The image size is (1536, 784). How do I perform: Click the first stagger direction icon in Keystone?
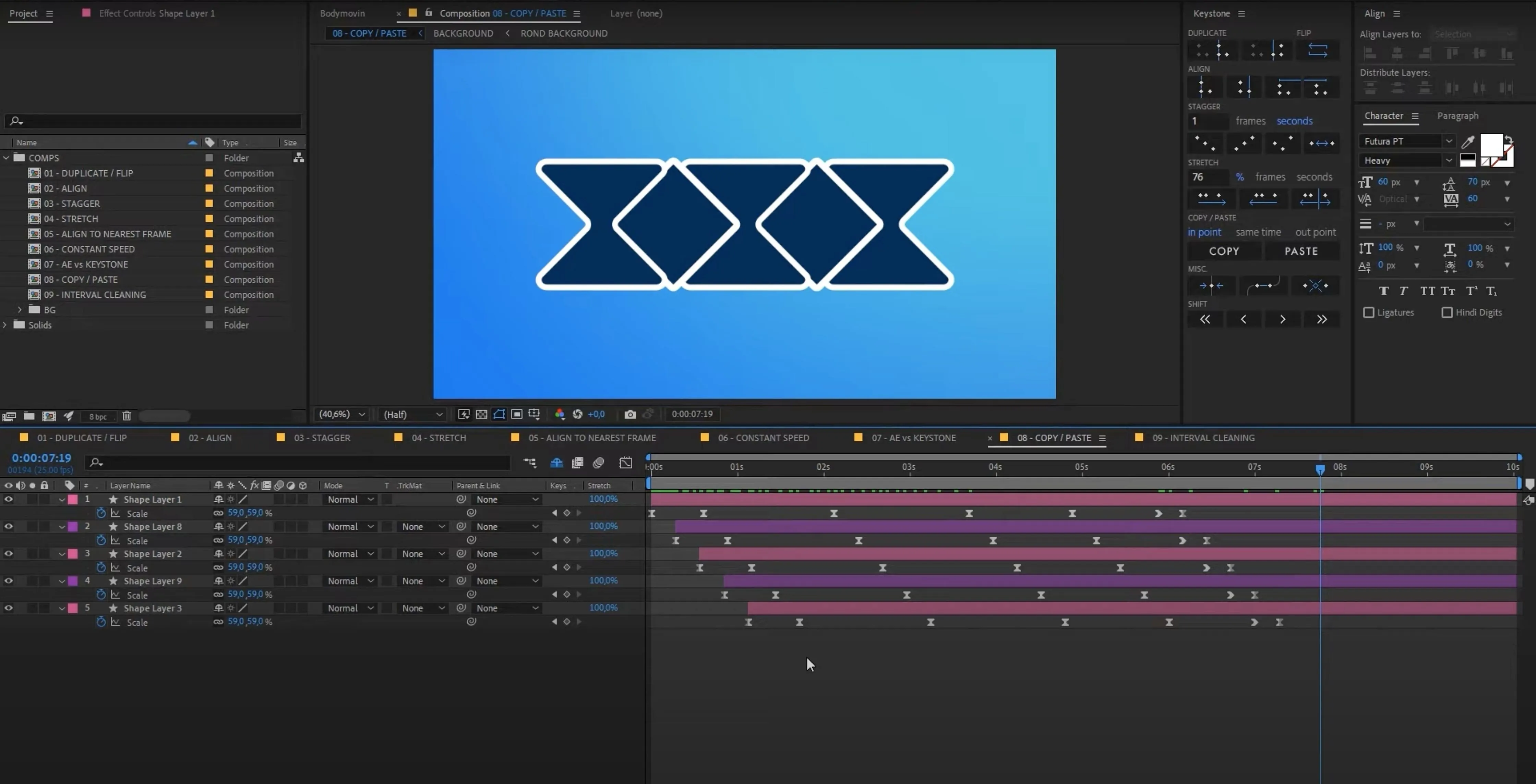click(1204, 143)
